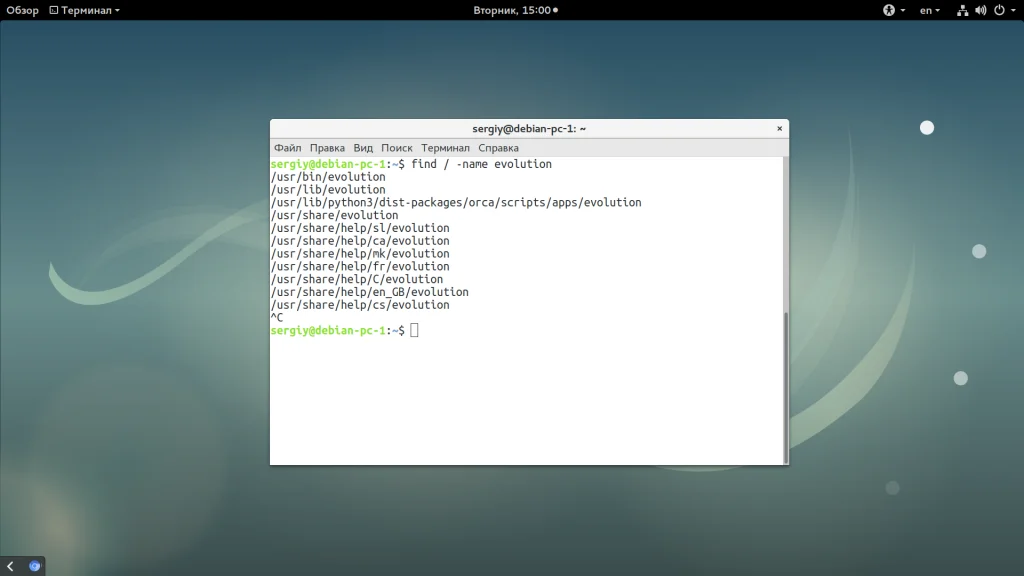Open the accessibility menu icon
The height and width of the screenshot is (576, 1024).
coord(888,10)
